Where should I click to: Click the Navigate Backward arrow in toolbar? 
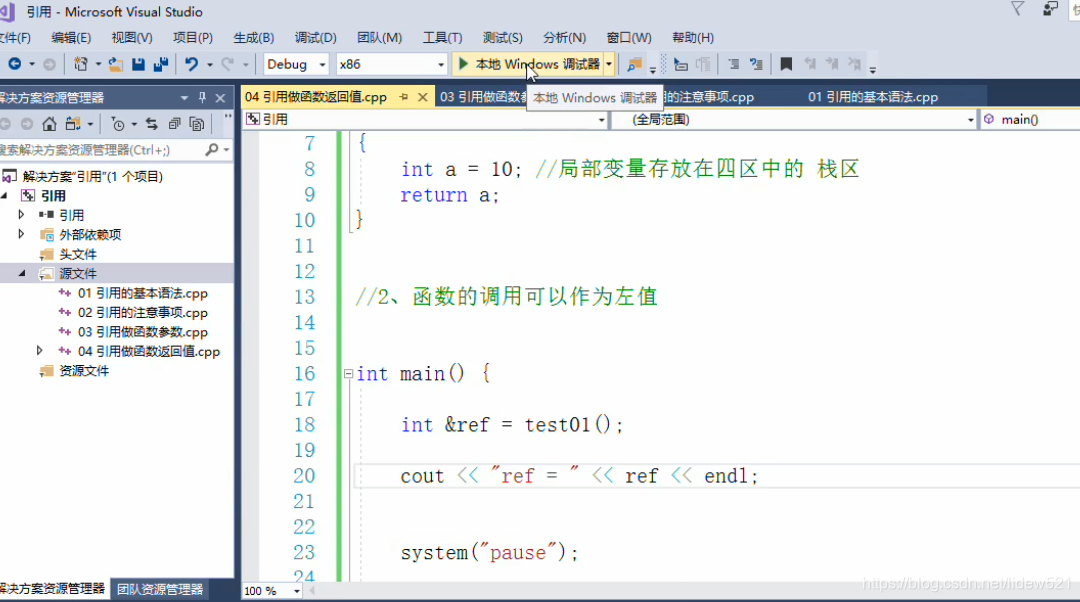pyautogui.click(x=14, y=64)
